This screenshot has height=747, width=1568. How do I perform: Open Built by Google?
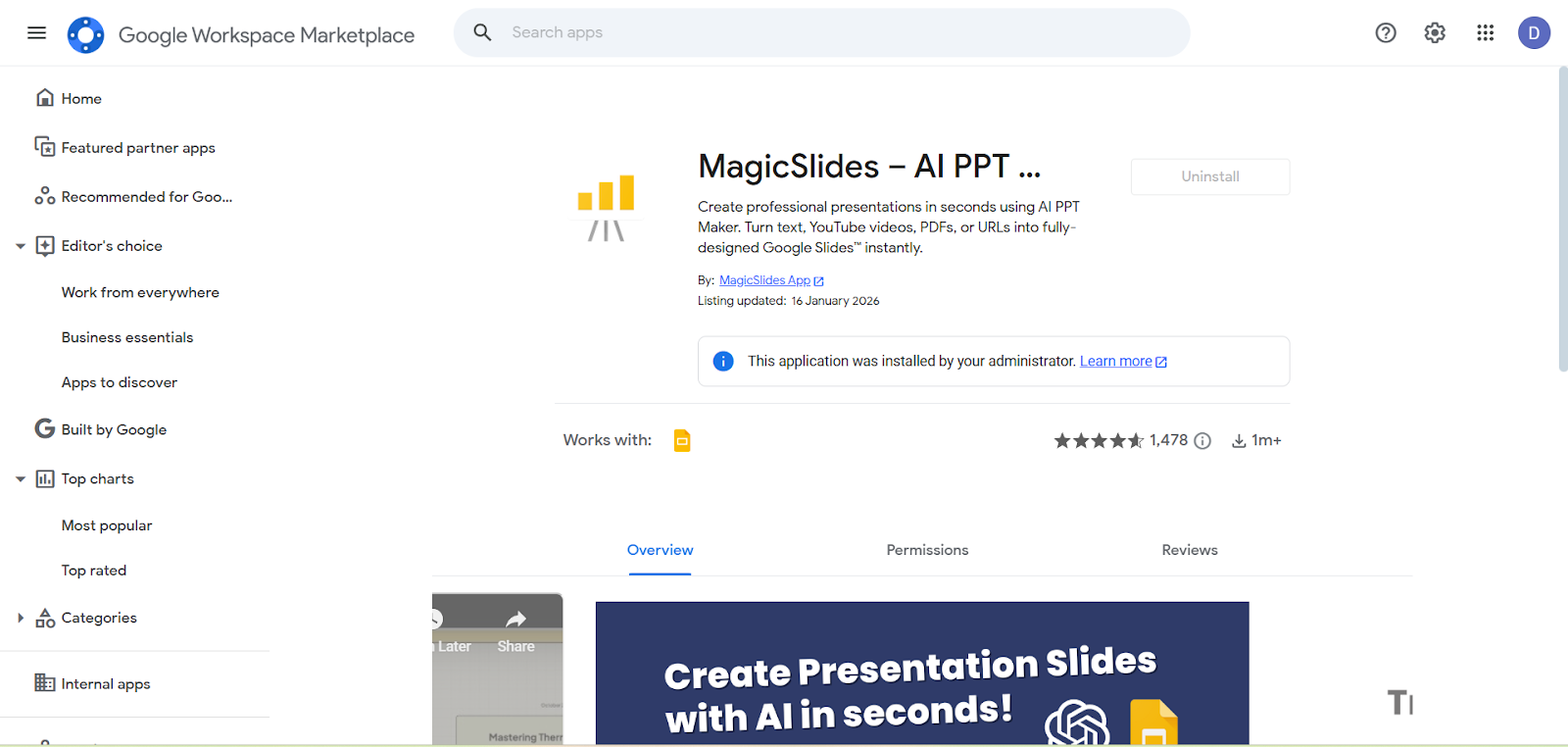tap(114, 429)
